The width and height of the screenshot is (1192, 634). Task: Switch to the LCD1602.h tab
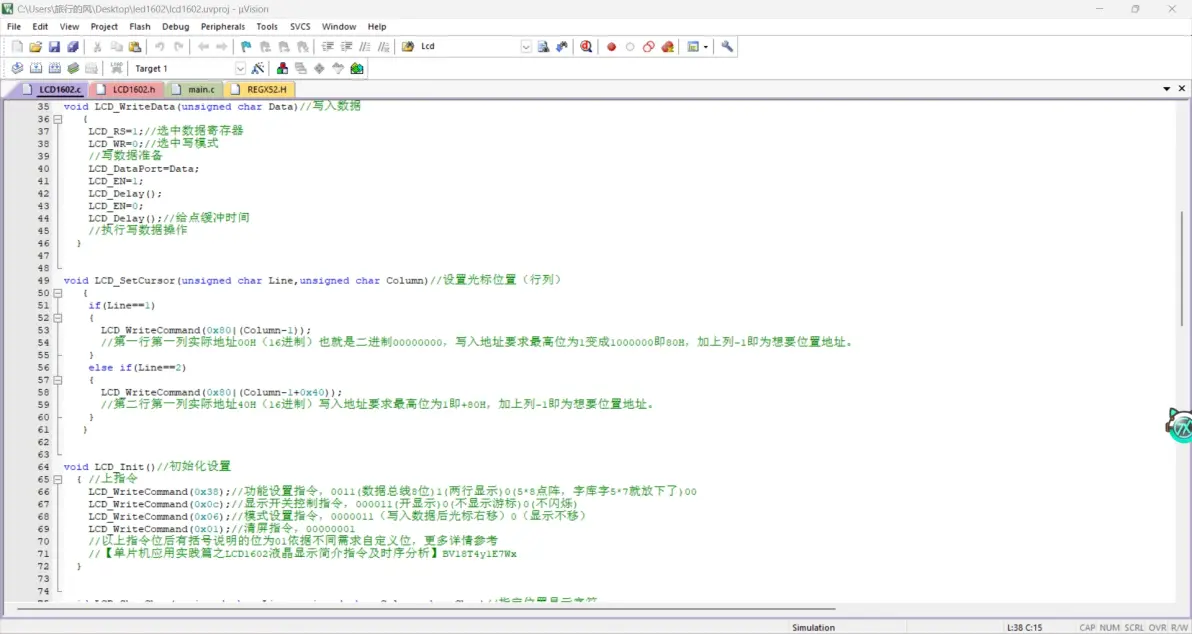tap(128, 90)
